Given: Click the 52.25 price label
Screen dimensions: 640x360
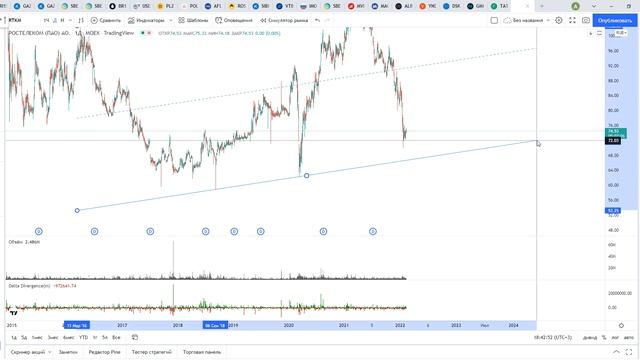Looking at the screenshot, I should 613,211.
